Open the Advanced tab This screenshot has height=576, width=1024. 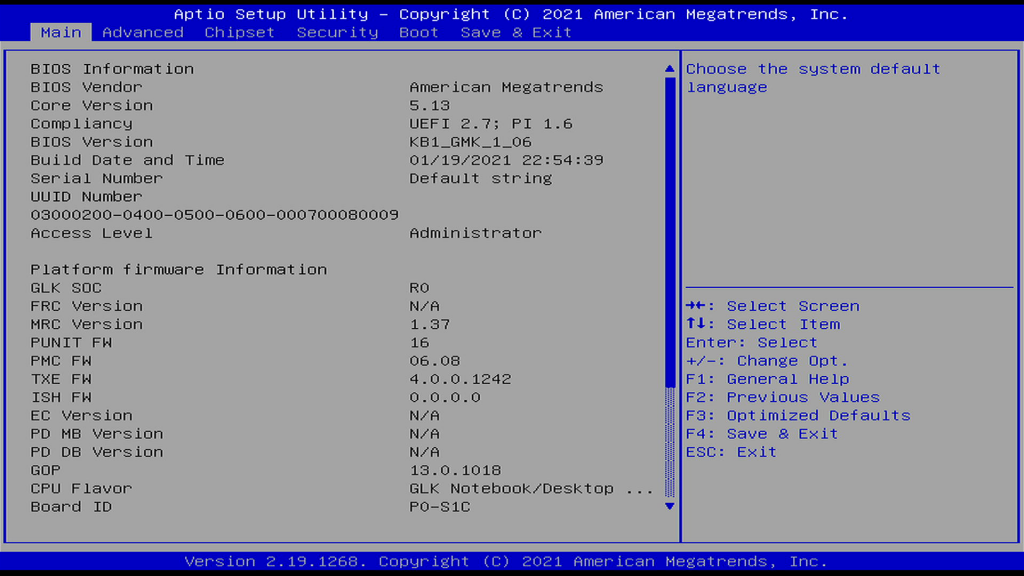click(x=142, y=32)
